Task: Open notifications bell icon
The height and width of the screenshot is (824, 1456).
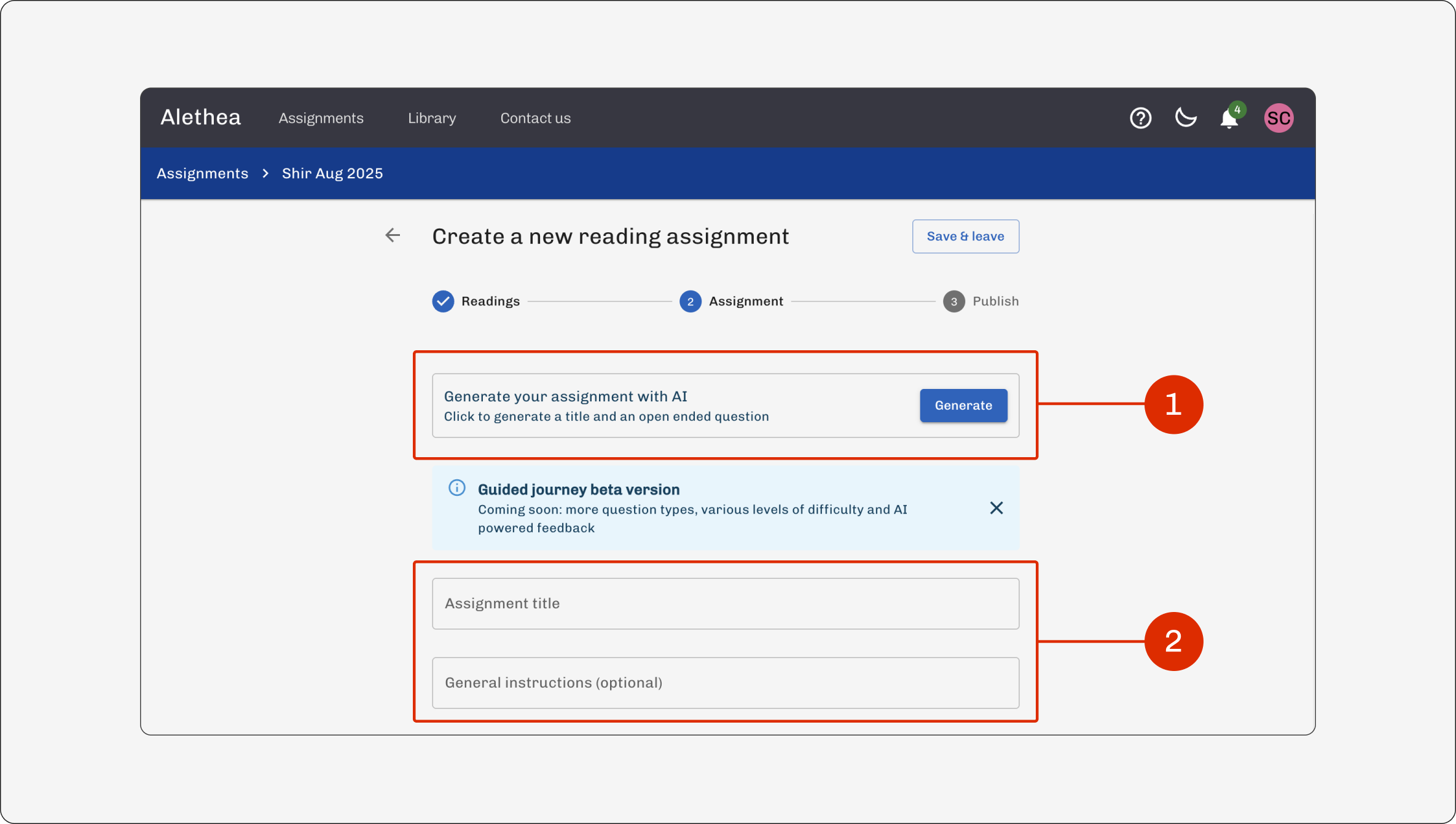Action: coord(1229,119)
